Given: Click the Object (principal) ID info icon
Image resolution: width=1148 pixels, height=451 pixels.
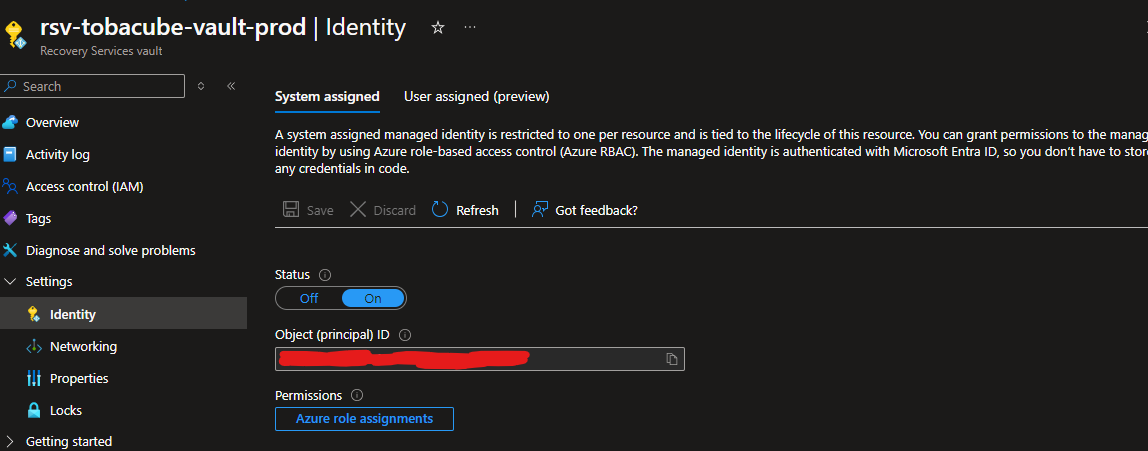Looking at the screenshot, I should [405, 335].
